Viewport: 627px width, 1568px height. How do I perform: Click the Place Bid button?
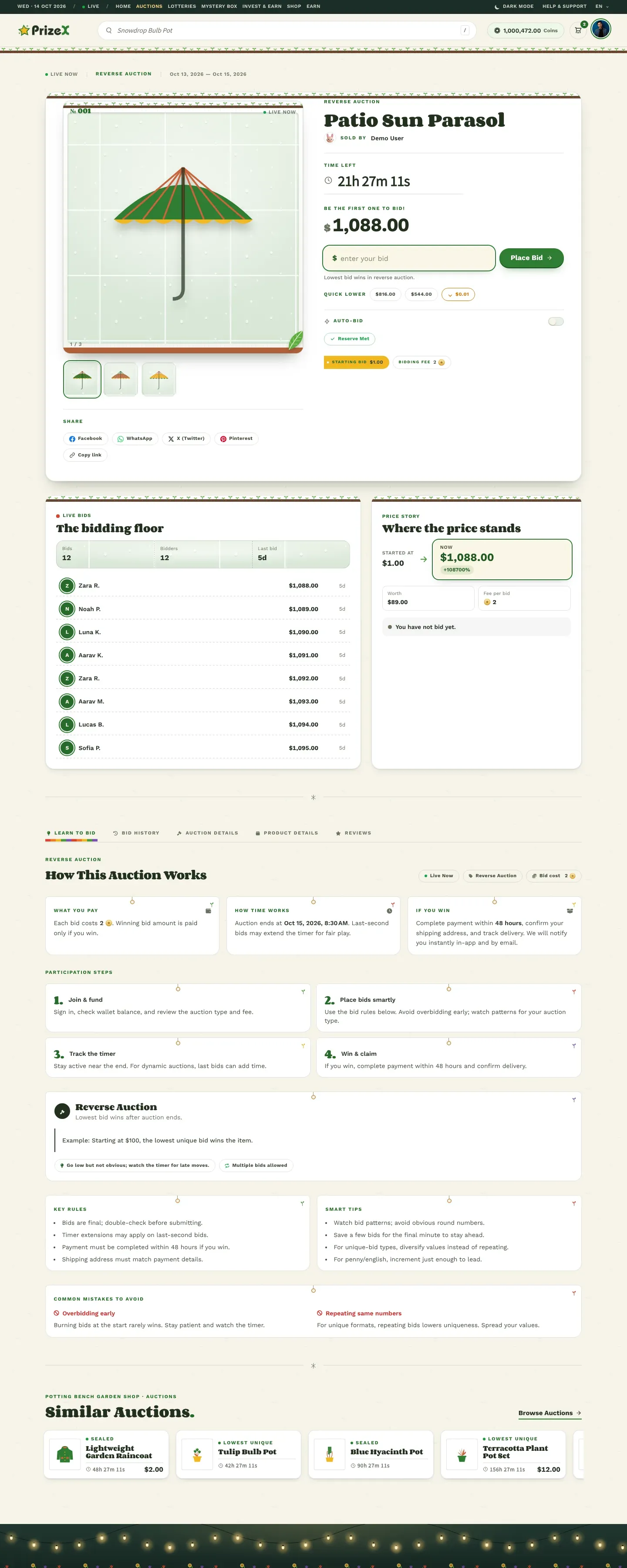(x=532, y=258)
